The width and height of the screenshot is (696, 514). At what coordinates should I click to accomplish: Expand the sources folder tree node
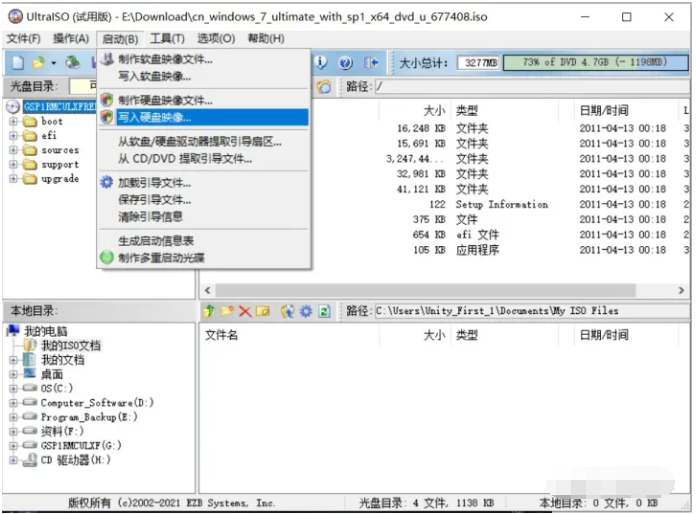pyautogui.click(x=13, y=150)
